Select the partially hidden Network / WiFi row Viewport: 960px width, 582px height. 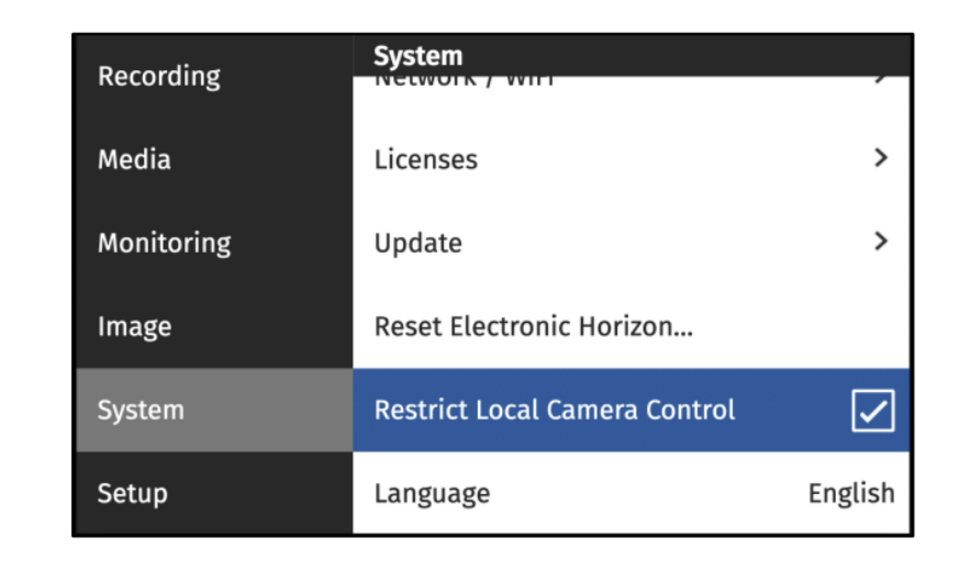[465, 80]
